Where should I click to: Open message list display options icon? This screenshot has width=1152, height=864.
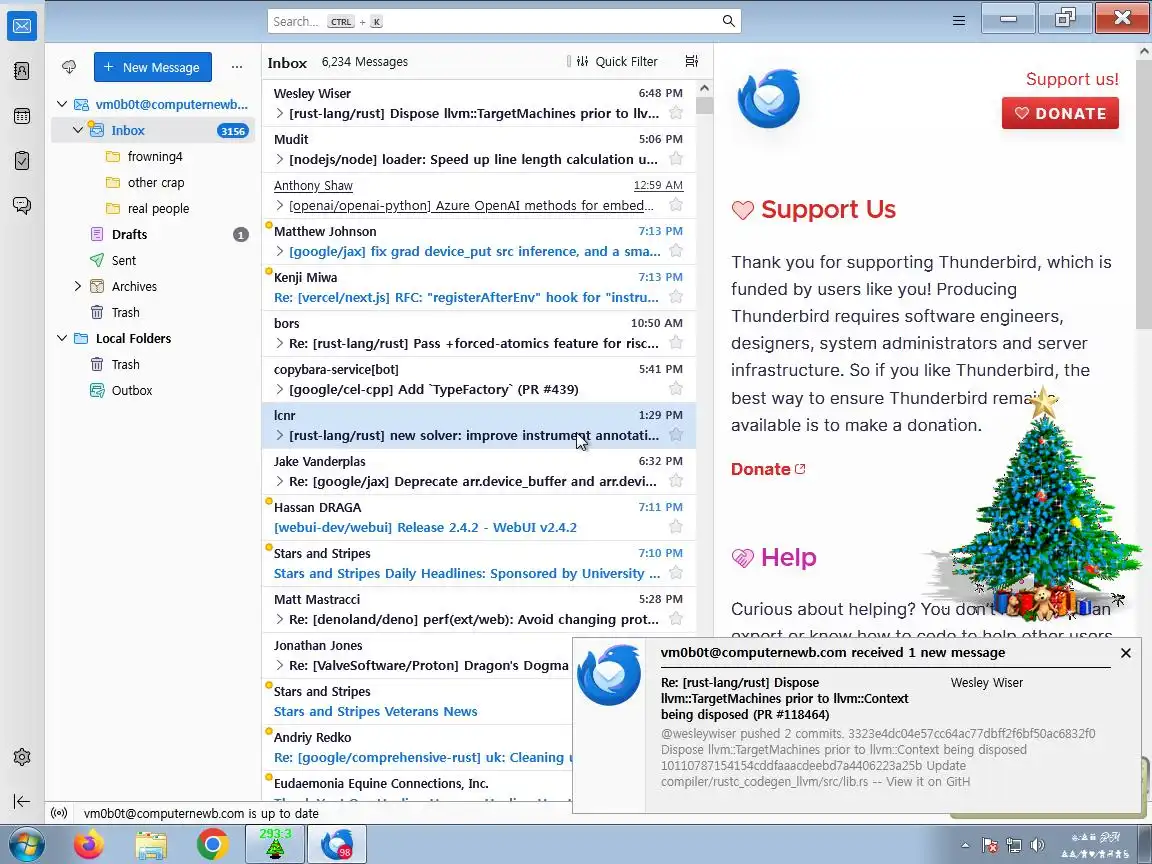(691, 61)
